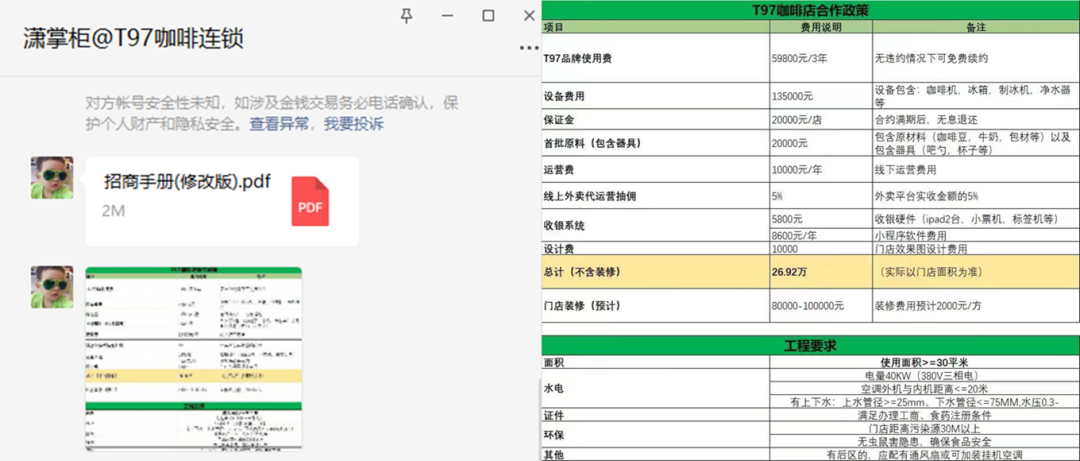Click the sender avatar beside the table image
The height and width of the screenshot is (461, 1080).
(52, 287)
